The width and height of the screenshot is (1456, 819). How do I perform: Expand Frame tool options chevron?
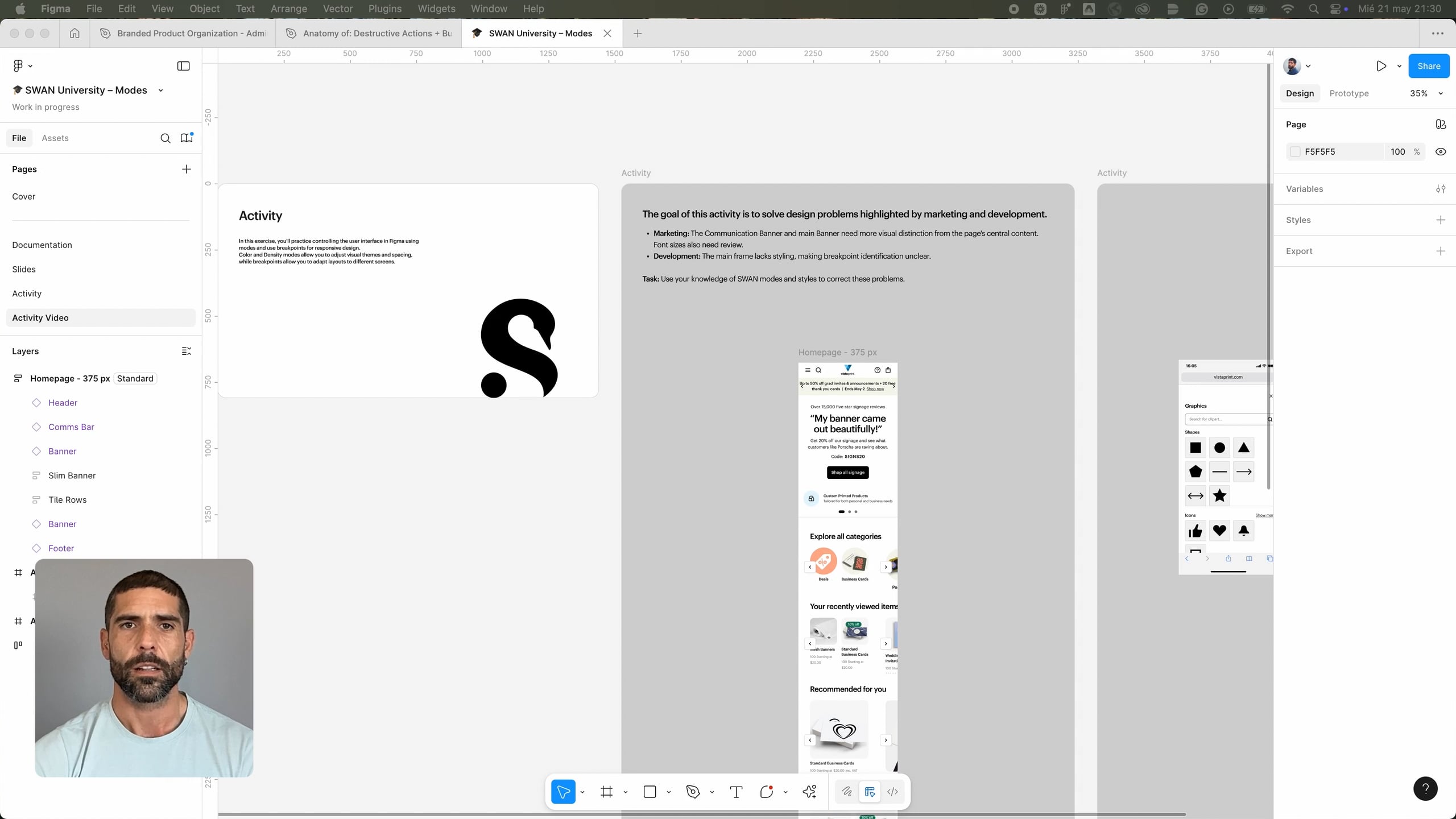click(x=625, y=792)
